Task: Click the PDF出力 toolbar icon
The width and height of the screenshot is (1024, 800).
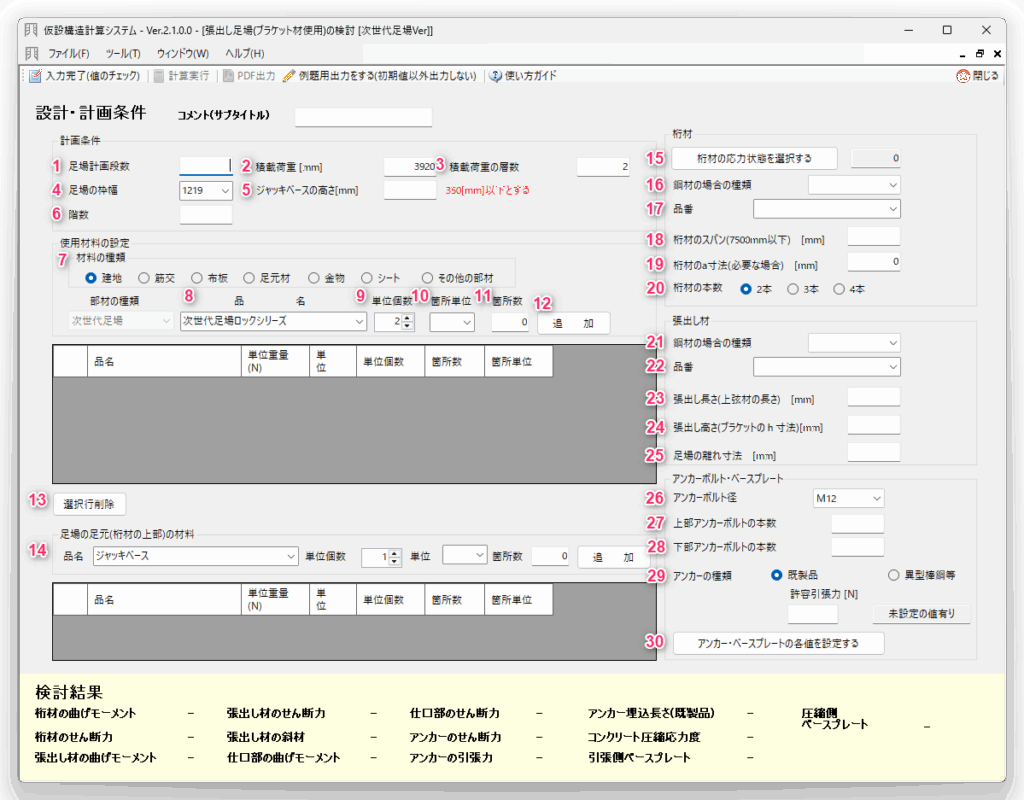Action: tap(228, 76)
